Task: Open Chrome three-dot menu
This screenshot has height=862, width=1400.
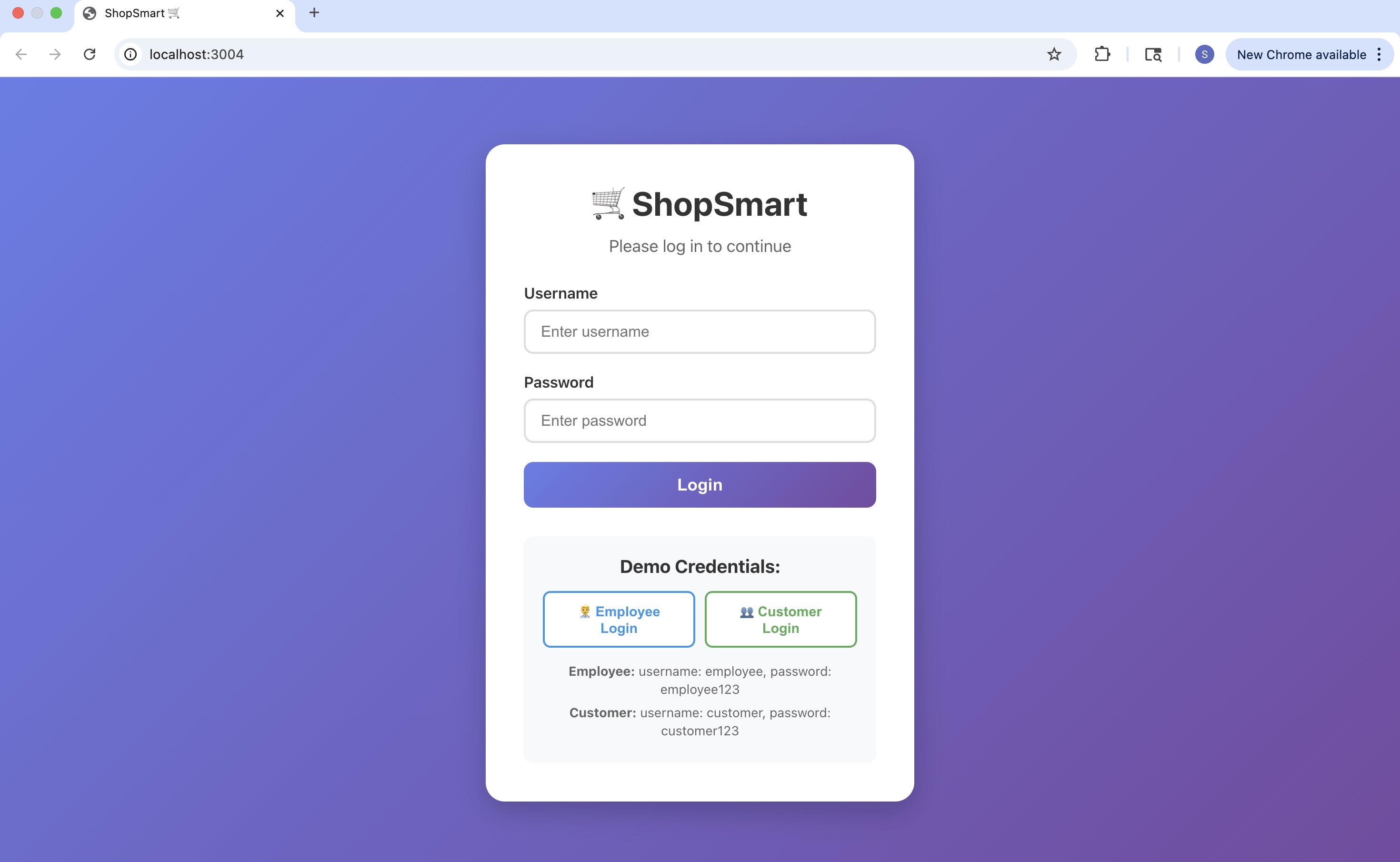Action: click(x=1379, y=54)
